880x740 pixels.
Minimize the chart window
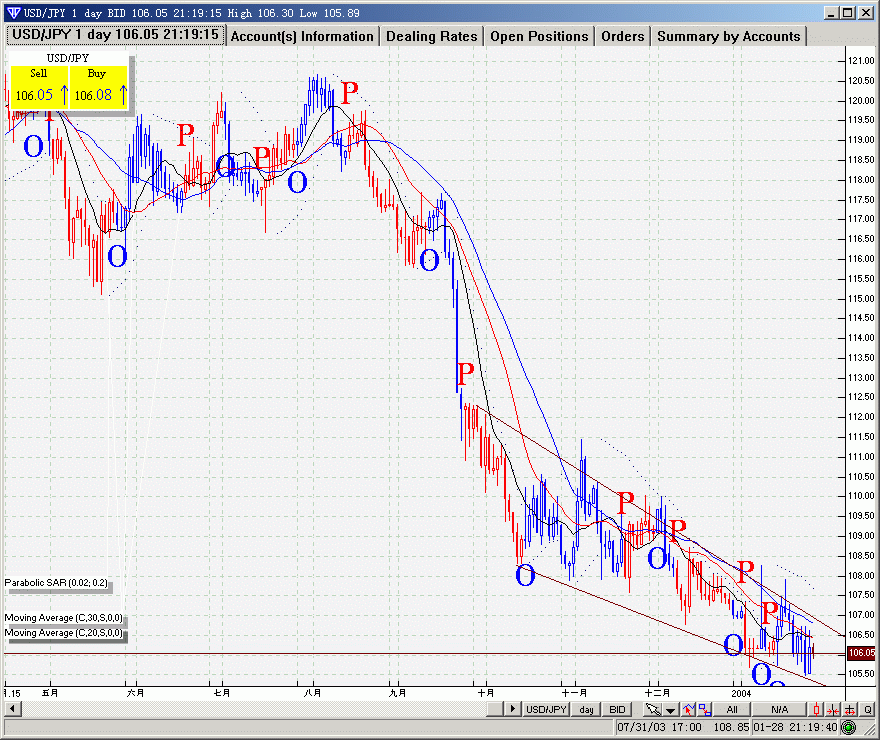pyautogui.click(x=832, y=12)
